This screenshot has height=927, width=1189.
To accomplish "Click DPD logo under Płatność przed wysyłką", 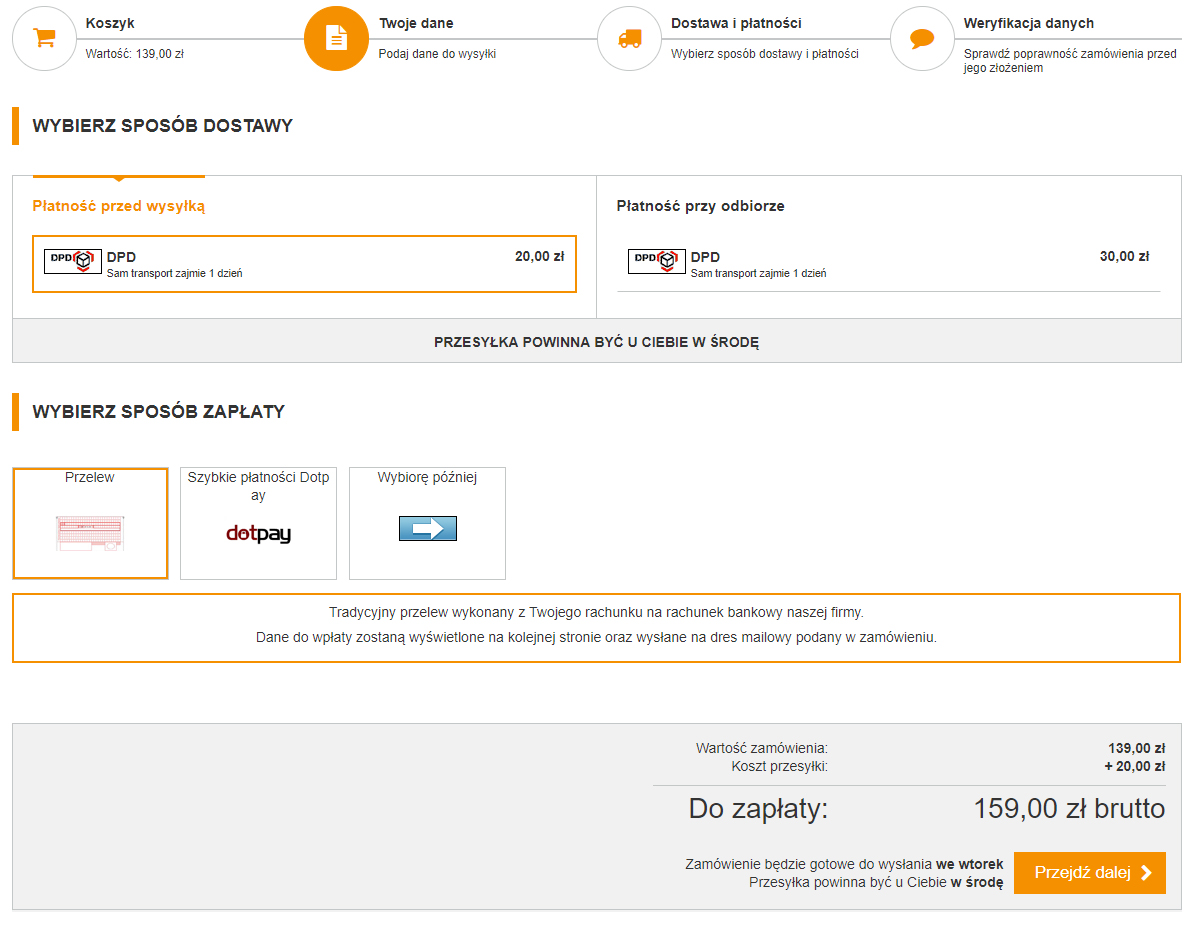I will pyautogui.click(x=73, y=261).
